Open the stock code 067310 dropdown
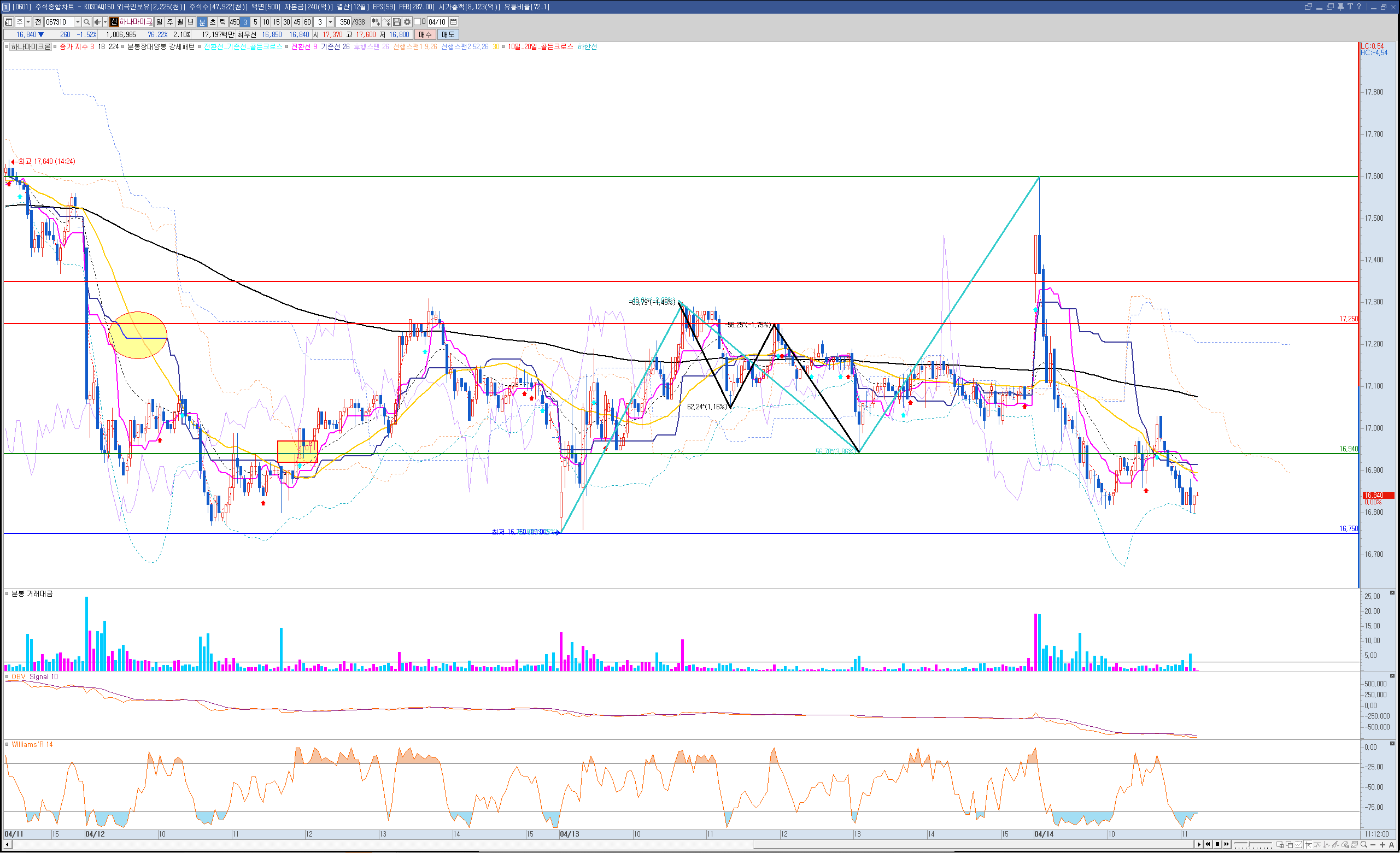Screen dimensions: 1400x853 (x=78, y=22)
